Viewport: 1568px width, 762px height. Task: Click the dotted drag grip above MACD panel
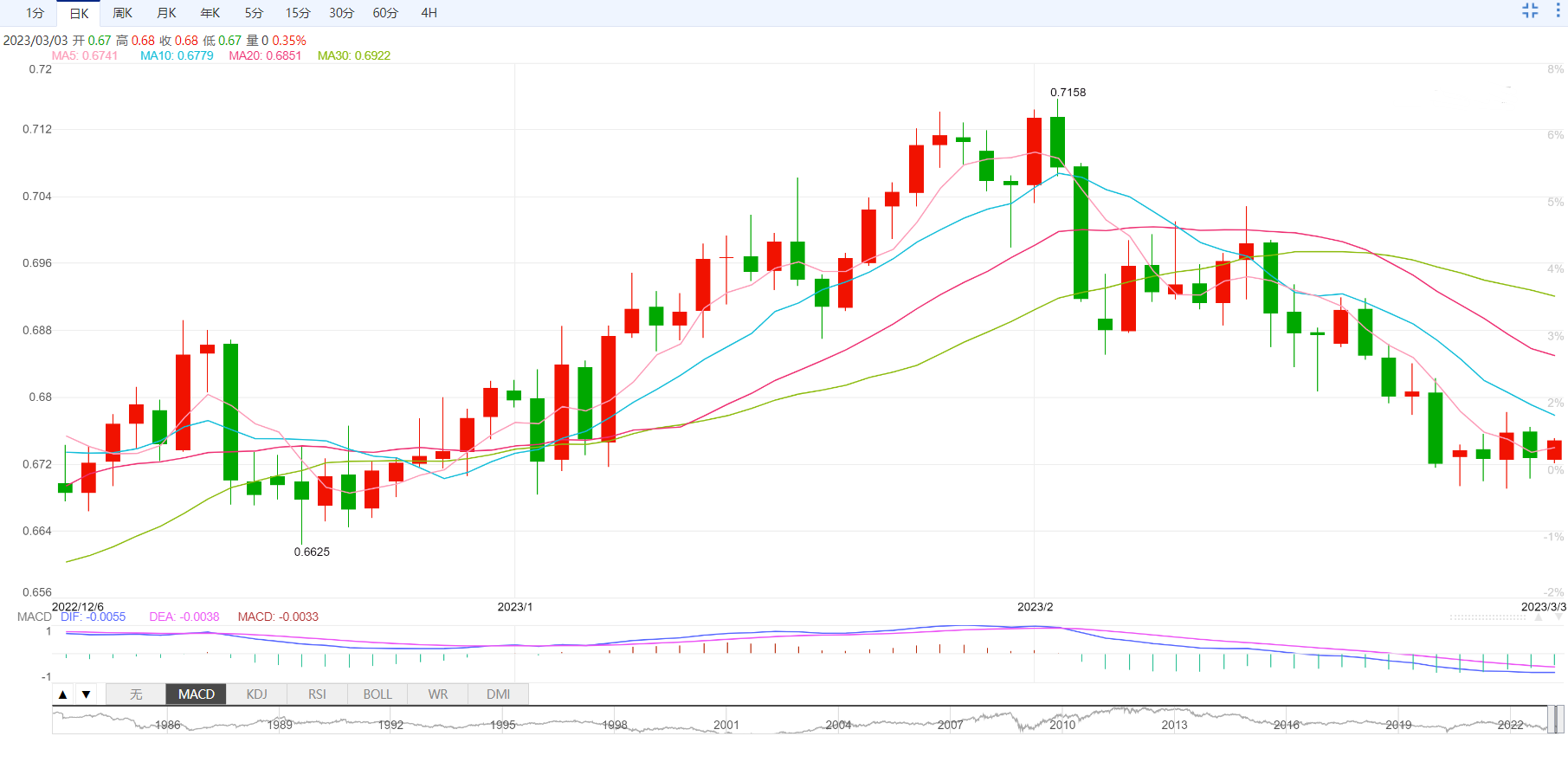pos(1487,617)
